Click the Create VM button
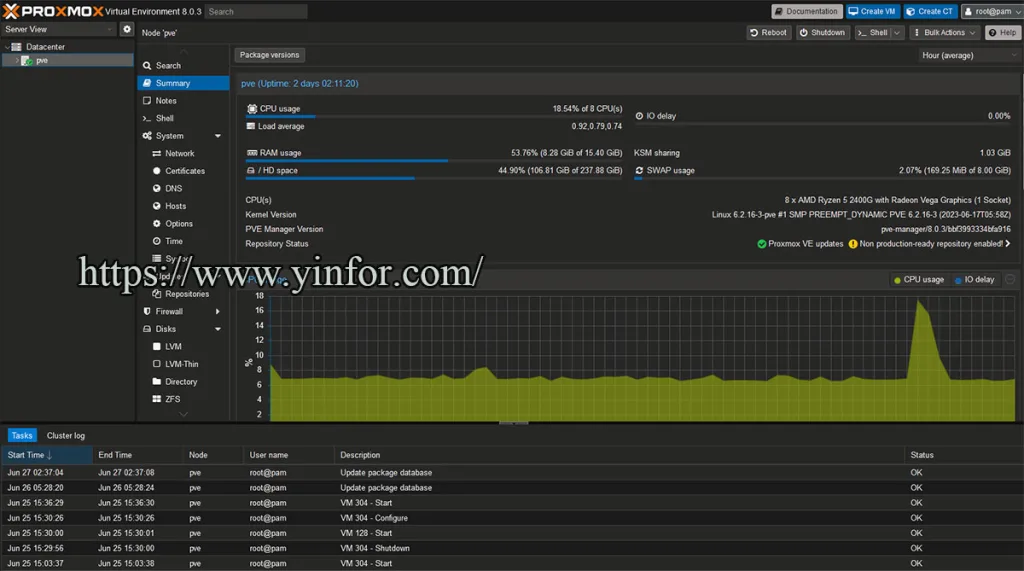Viewport: 1024px width, 571px height. pos(872,12)
